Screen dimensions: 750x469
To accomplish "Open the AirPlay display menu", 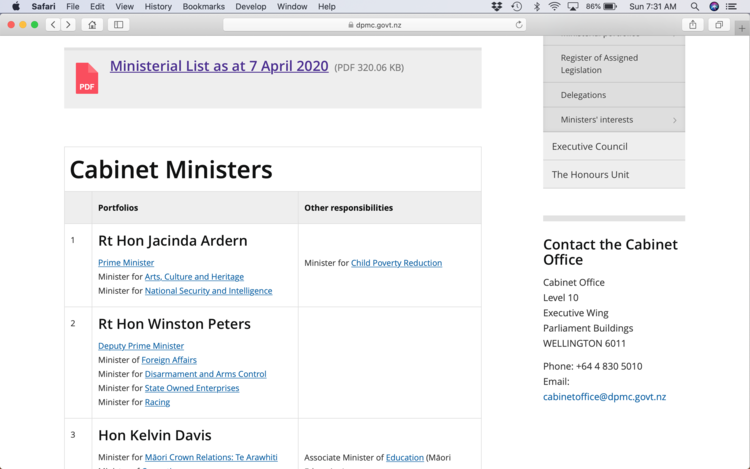I will (573, 6).
